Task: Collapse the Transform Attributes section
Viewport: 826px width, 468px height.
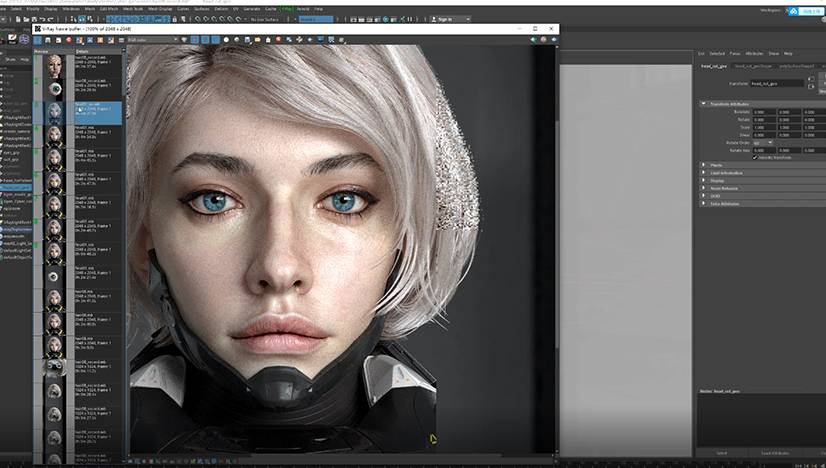Action: coord(703,104)
